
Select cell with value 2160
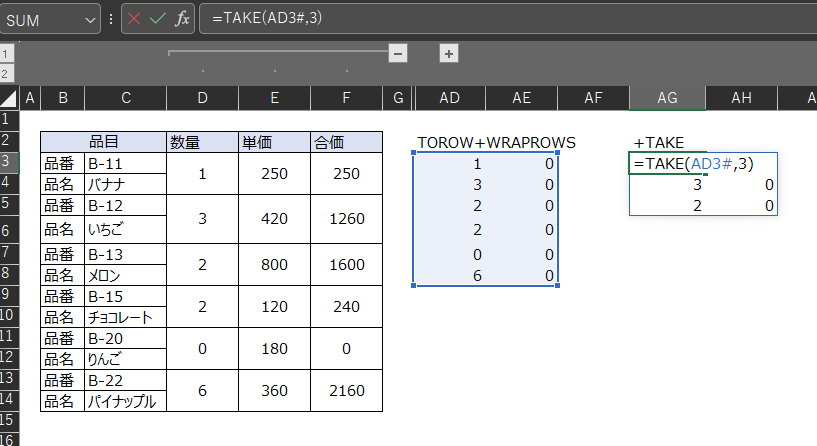click(346, 390)
